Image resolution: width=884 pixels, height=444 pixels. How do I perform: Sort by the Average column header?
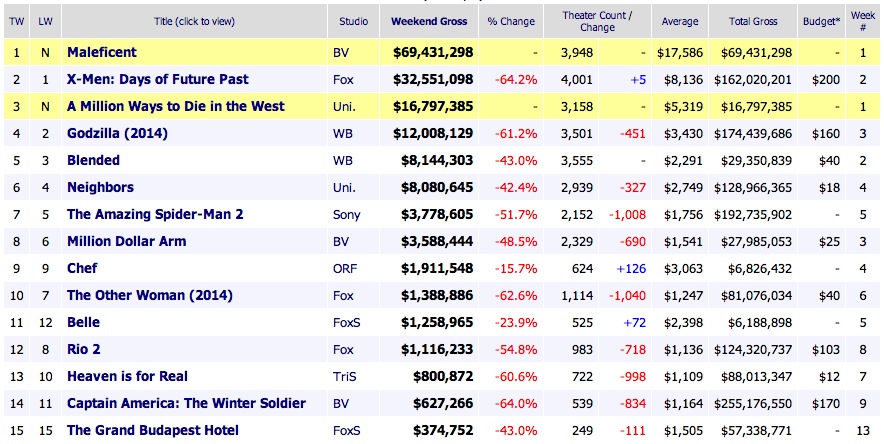[680, 21]
